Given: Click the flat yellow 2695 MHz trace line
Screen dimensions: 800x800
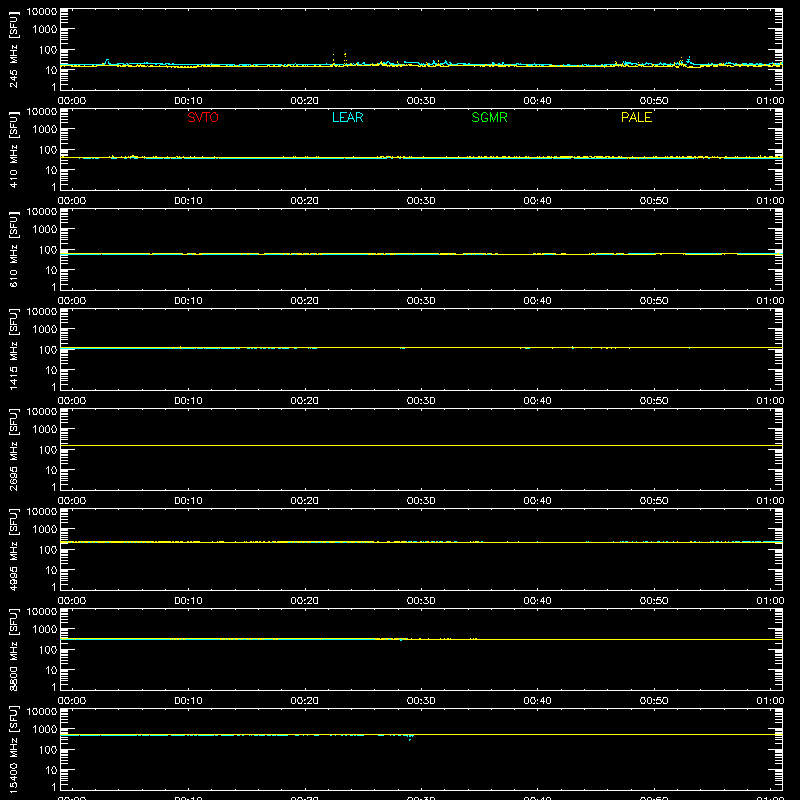Looking at the screenshot, I should (421, 445).
